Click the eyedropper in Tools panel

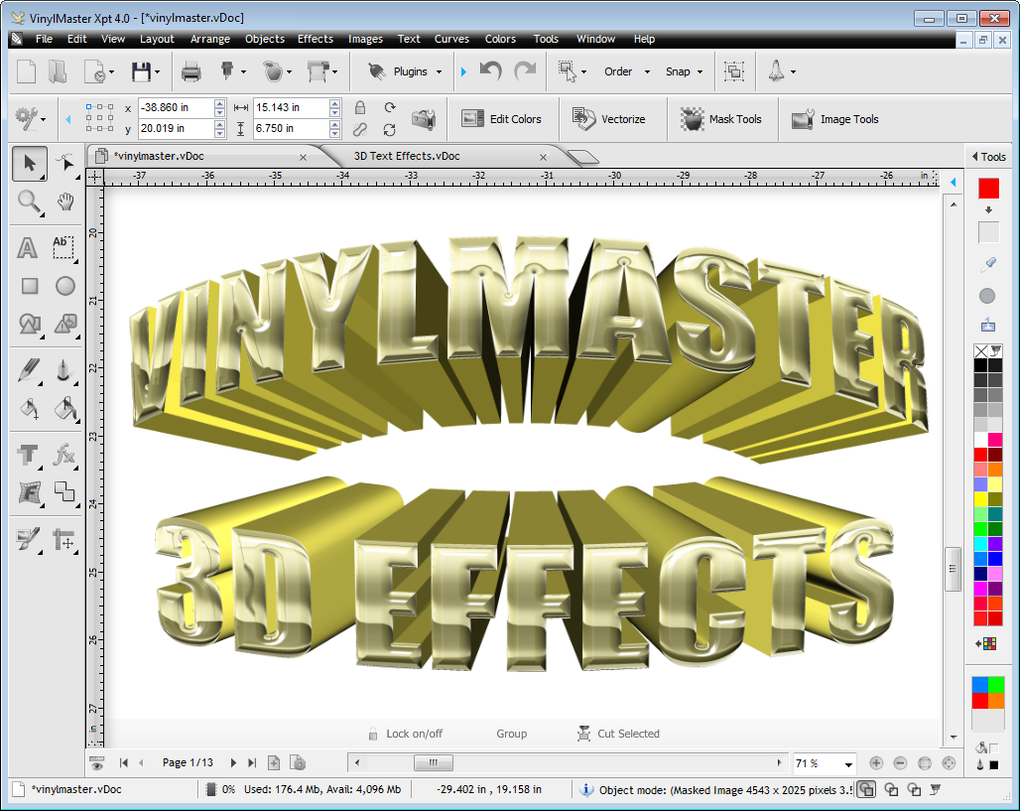988,264
